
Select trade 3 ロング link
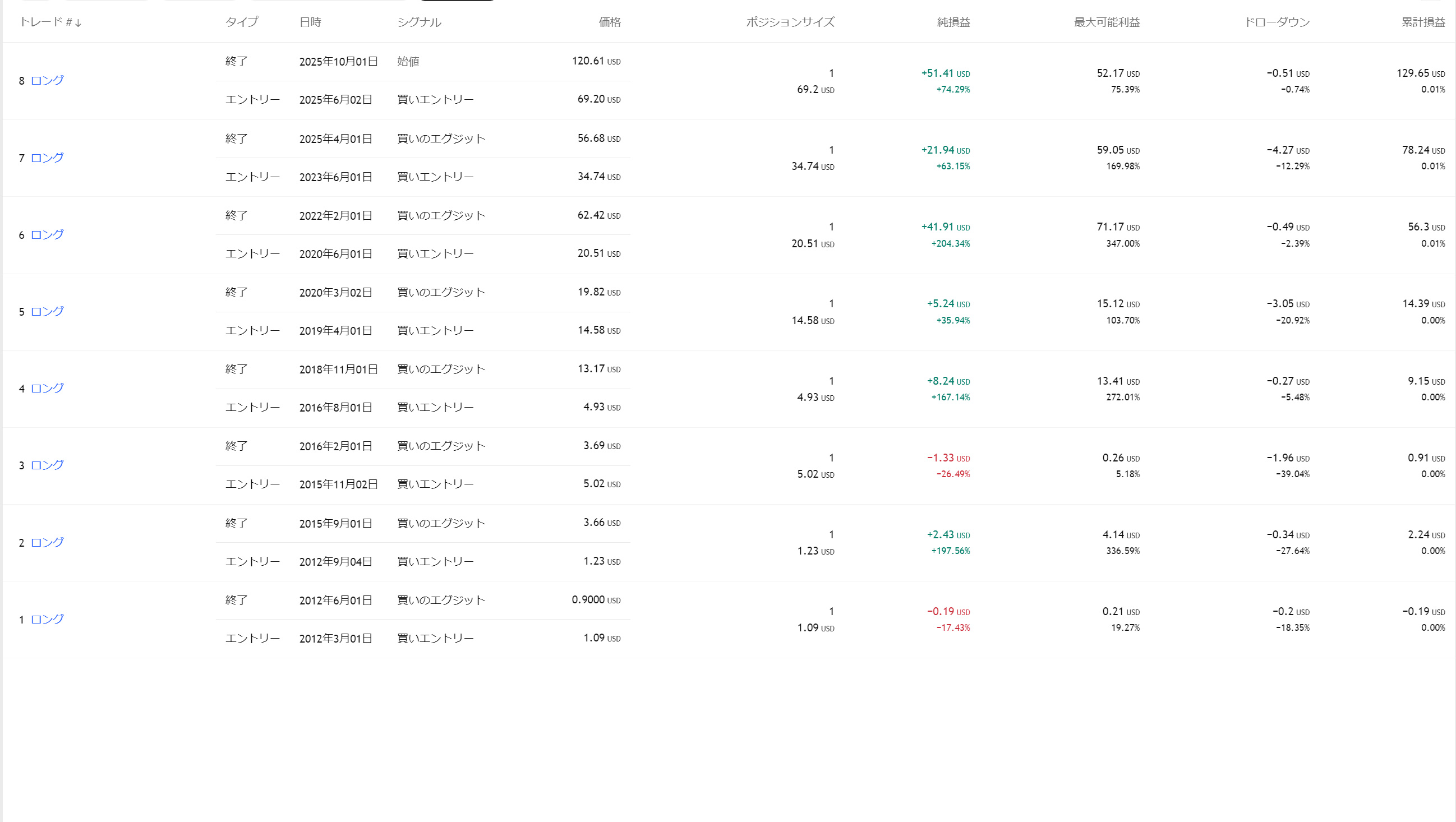point(47,465)
